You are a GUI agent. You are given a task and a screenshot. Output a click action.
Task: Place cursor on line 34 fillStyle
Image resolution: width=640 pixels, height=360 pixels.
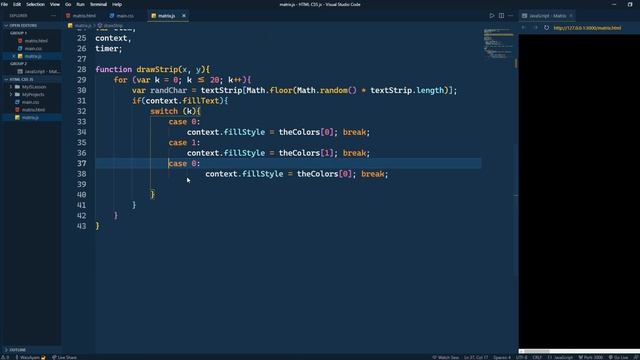244,132
